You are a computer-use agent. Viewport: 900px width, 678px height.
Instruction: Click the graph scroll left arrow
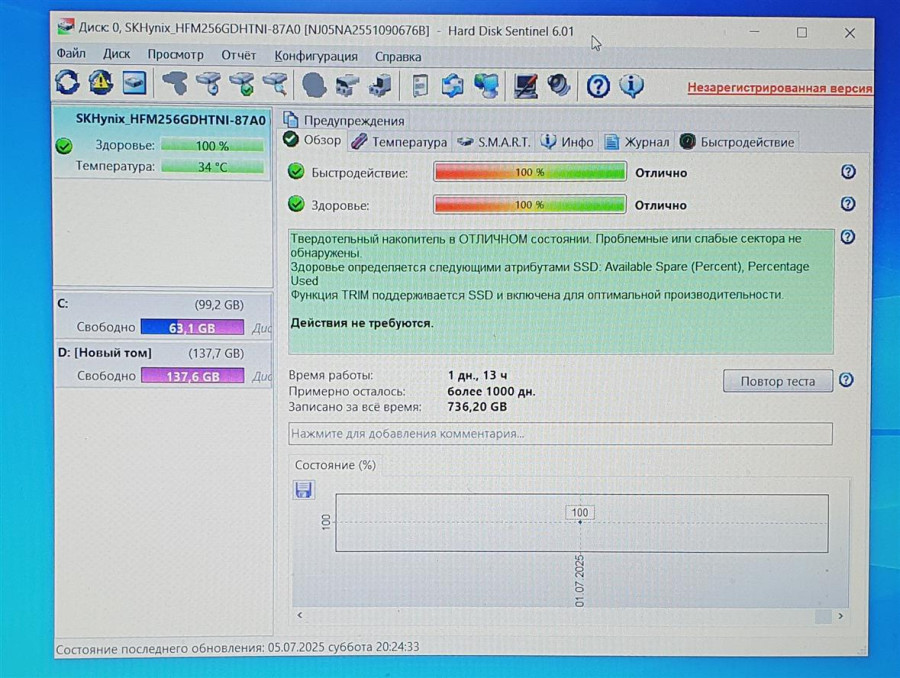(300, 615)
